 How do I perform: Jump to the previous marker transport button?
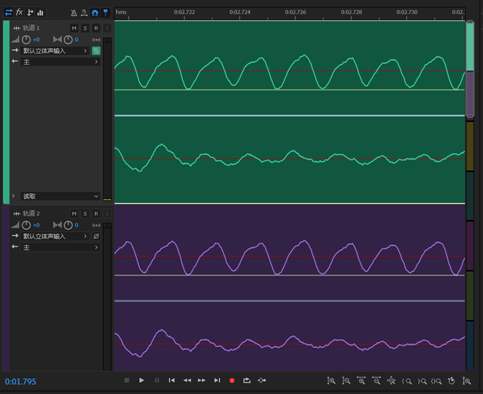click(172, 380)
